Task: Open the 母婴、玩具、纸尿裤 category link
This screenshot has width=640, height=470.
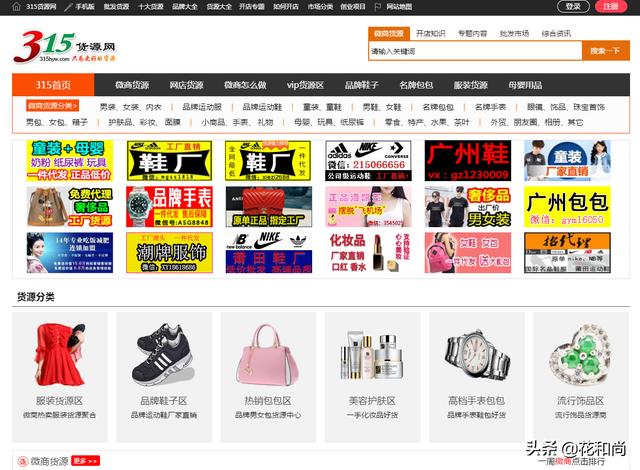Action: [x=329, y=122]
